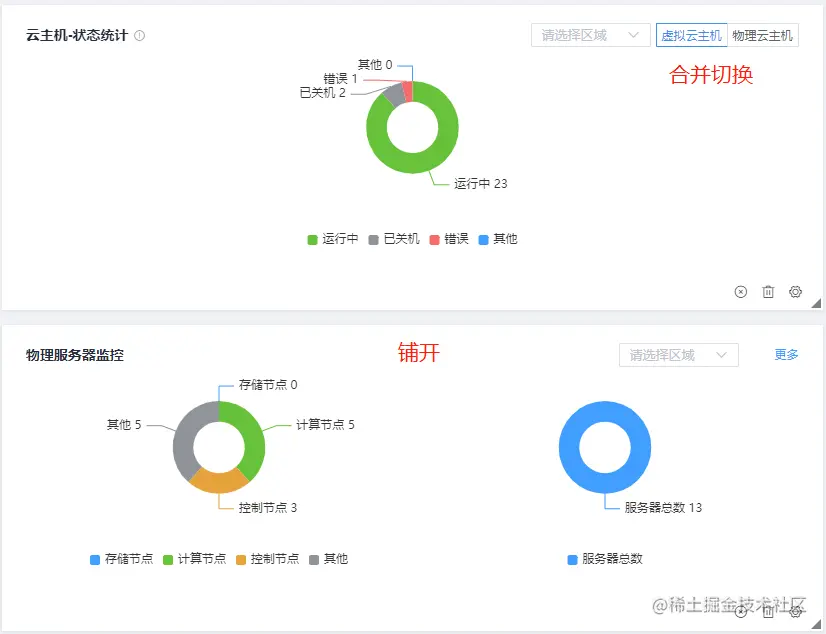The height and width of the screenshot is (634, 826).
Task: Click the 服务器总数 13 chart label
Action: 663,508
